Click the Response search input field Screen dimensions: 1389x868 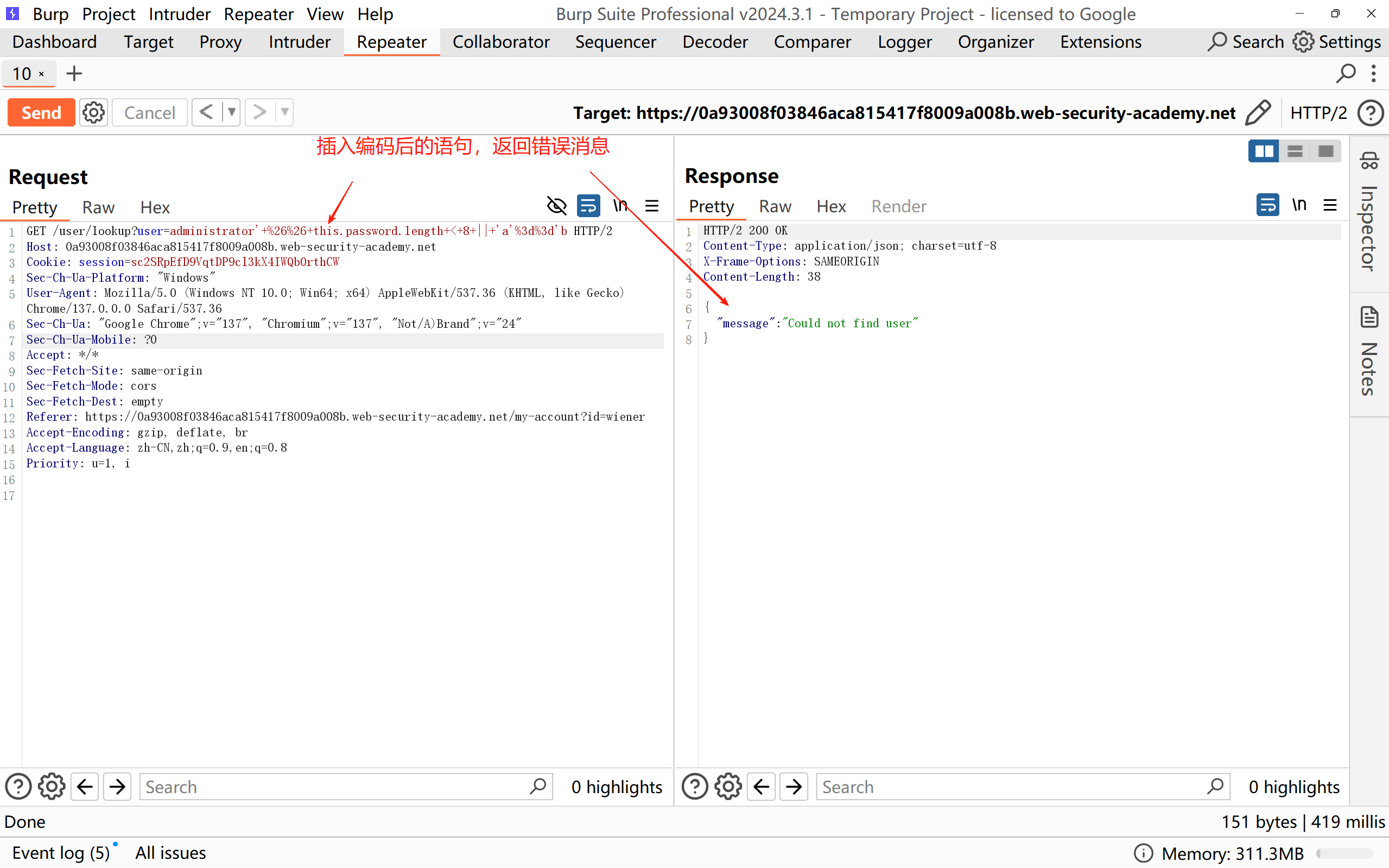pos(1010,787)
